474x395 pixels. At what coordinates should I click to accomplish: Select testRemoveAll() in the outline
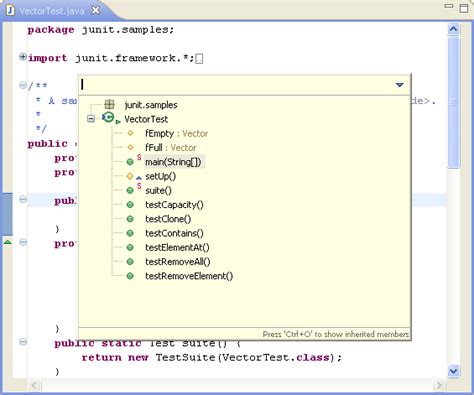click(x=178, y=262)
